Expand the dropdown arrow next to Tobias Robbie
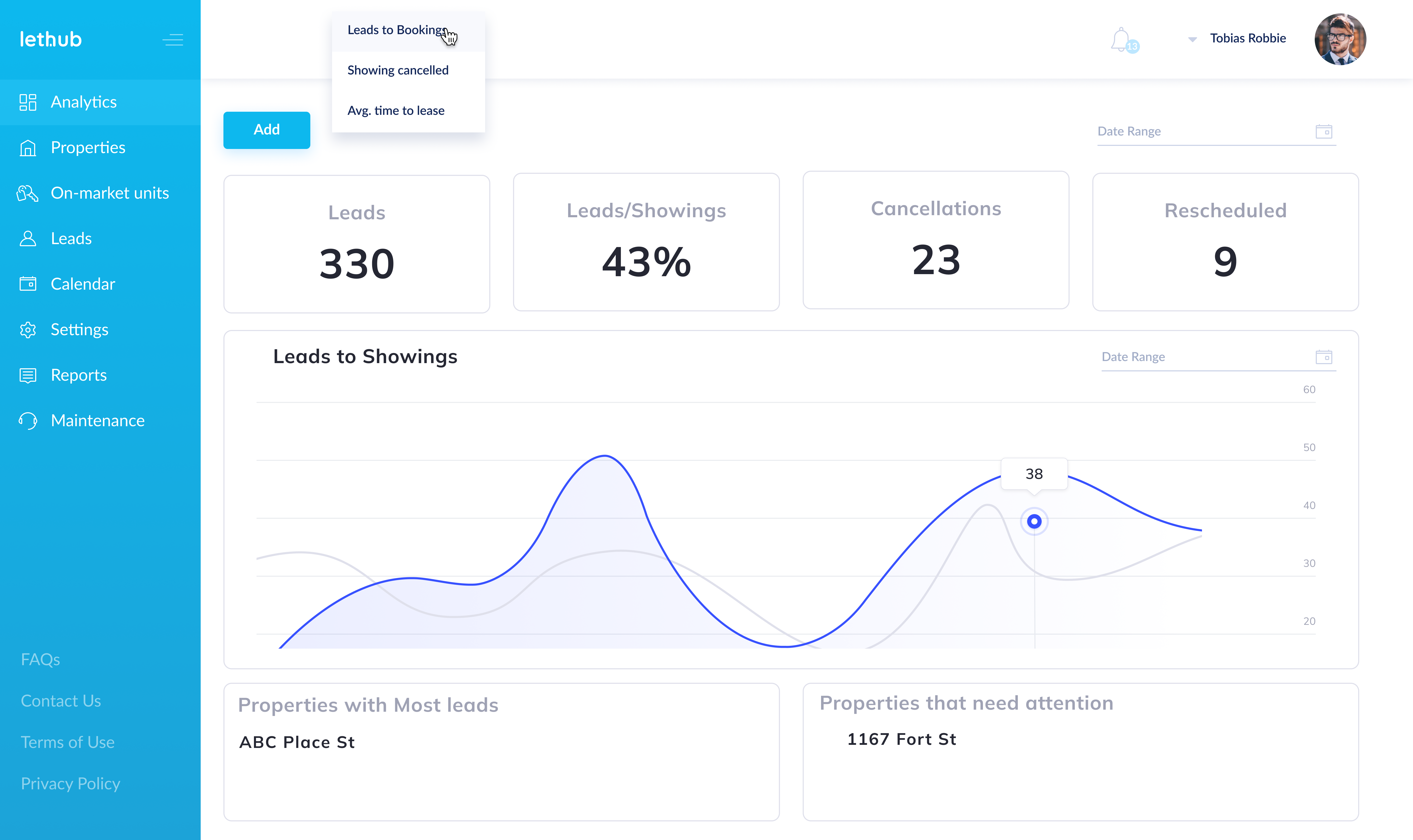 pyautogui.click(x=1192, y=39)
